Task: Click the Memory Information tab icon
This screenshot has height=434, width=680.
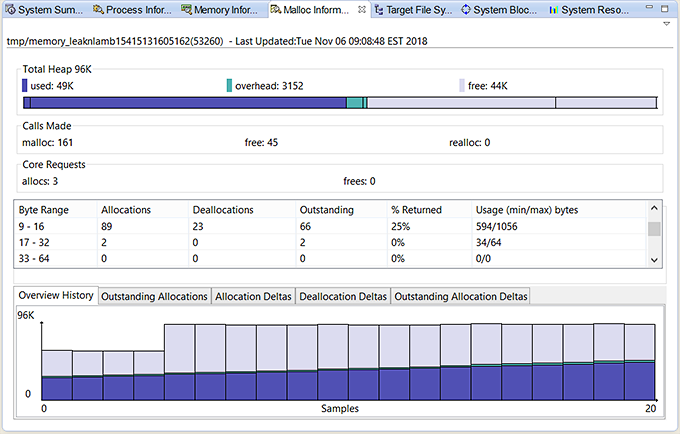Action: (186, 10)
